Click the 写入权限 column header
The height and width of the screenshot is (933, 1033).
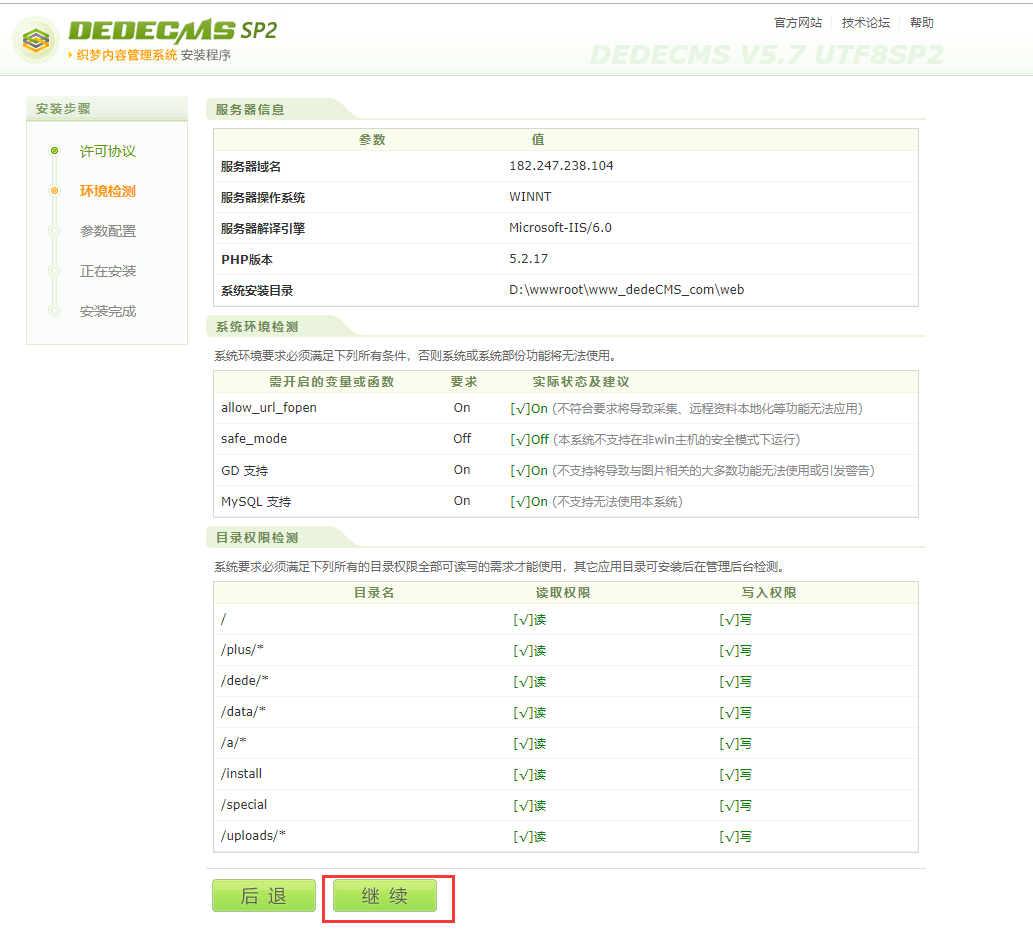769,593
